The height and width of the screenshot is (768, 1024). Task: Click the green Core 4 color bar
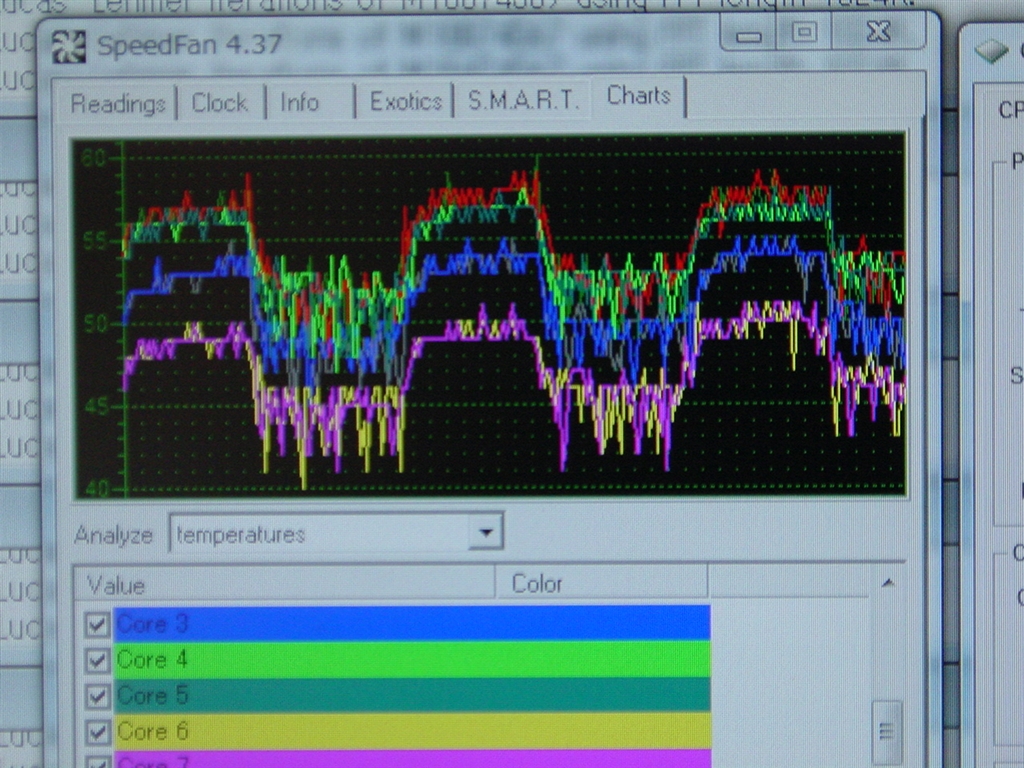(x=412, y=659)
